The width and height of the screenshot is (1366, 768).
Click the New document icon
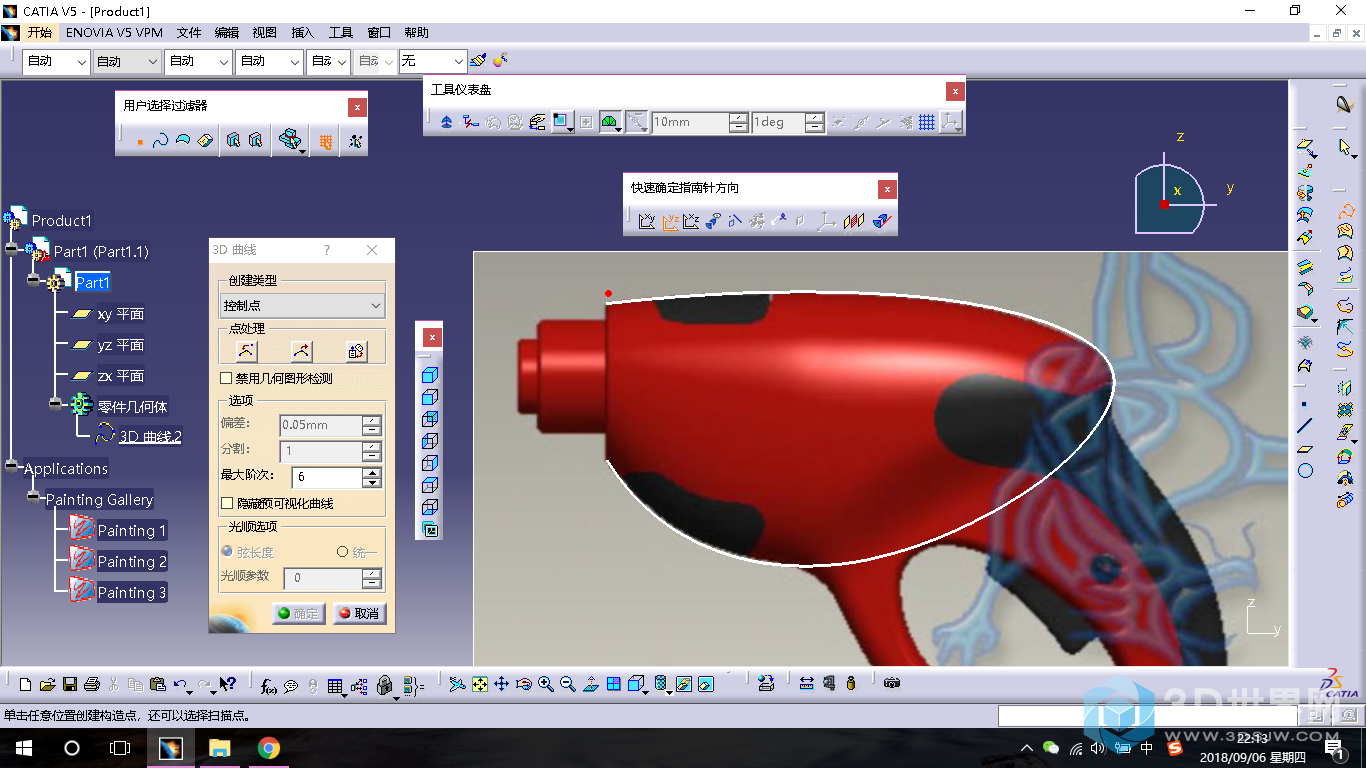(26, 685)
